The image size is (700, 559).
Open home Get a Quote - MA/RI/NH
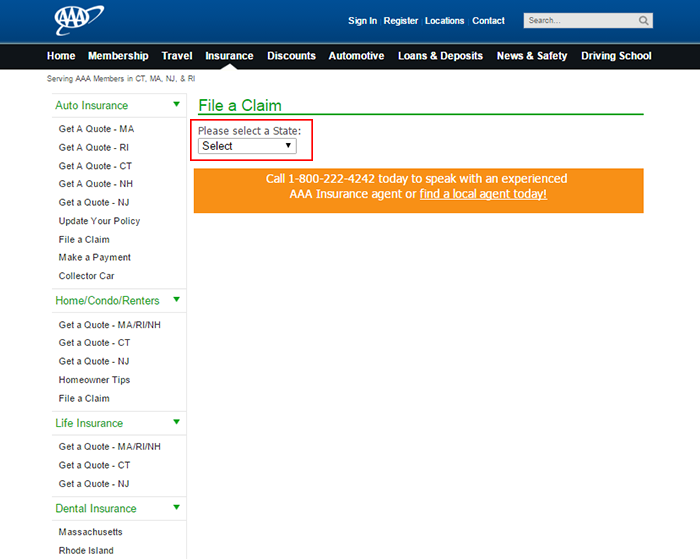[x=109, y=325]
